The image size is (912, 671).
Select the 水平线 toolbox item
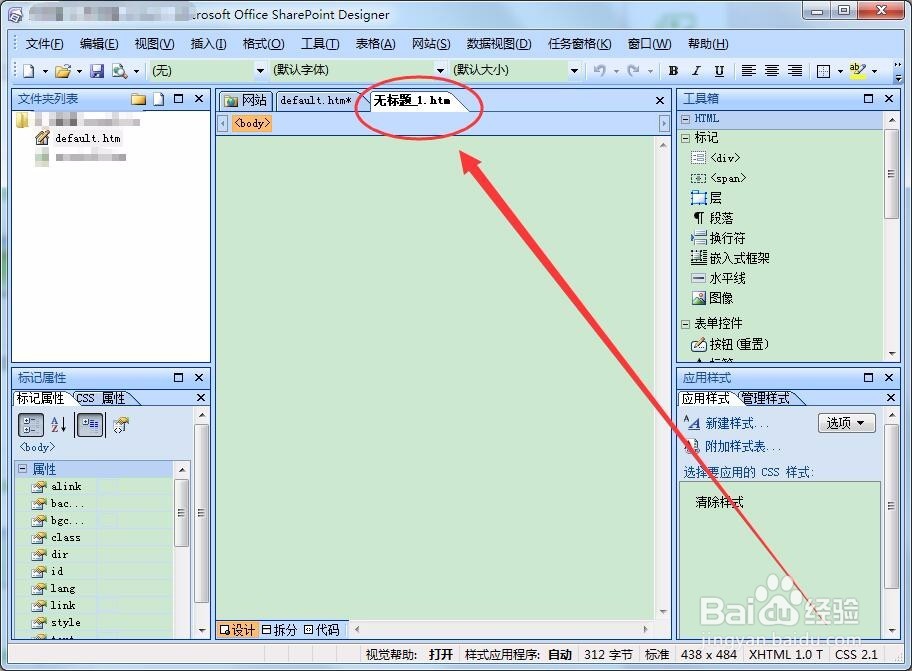coord(718,278)
